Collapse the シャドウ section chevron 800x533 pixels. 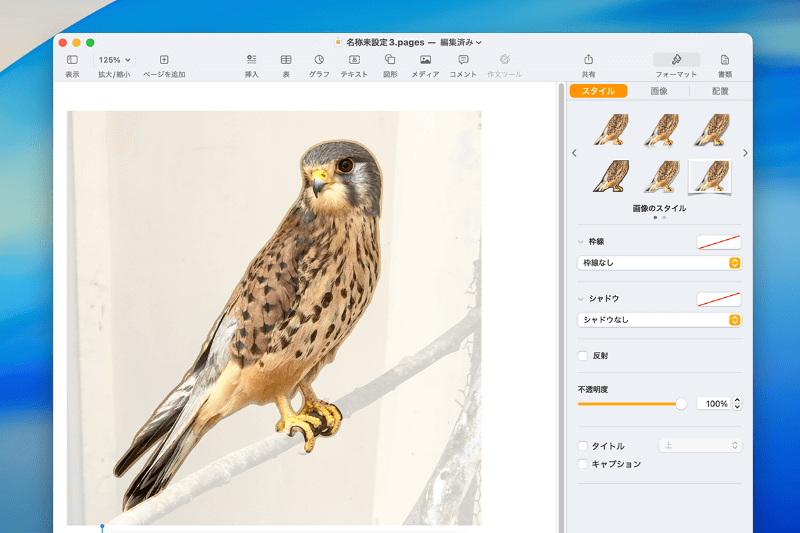tap(581, 299)
